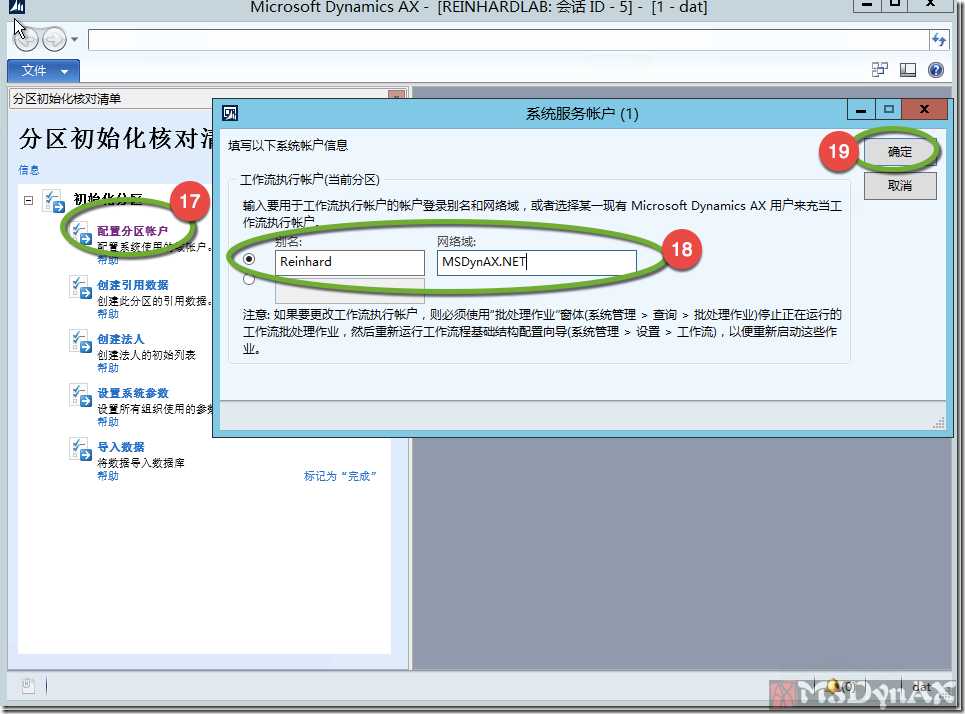Open help under 创建引用数据
This screenshot has width=965, height=714.
tap(108, 314)
